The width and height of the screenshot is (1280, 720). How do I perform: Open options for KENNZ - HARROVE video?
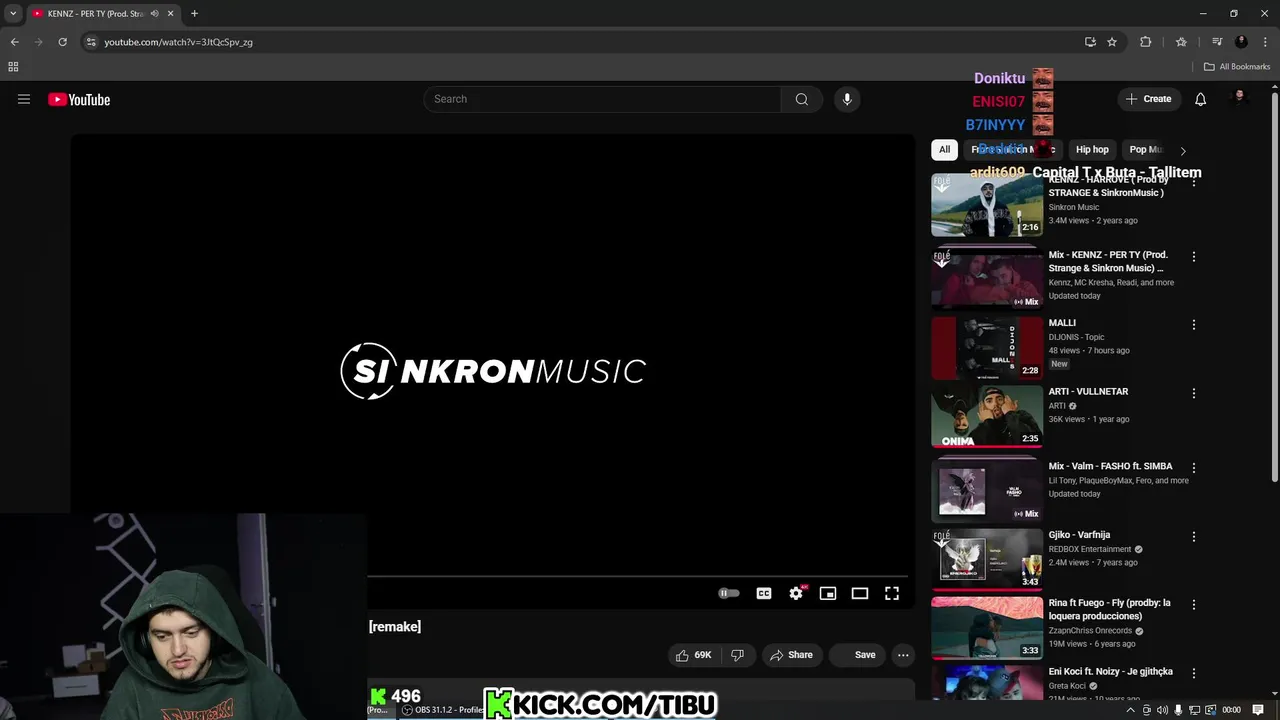tap(1193, 183)
